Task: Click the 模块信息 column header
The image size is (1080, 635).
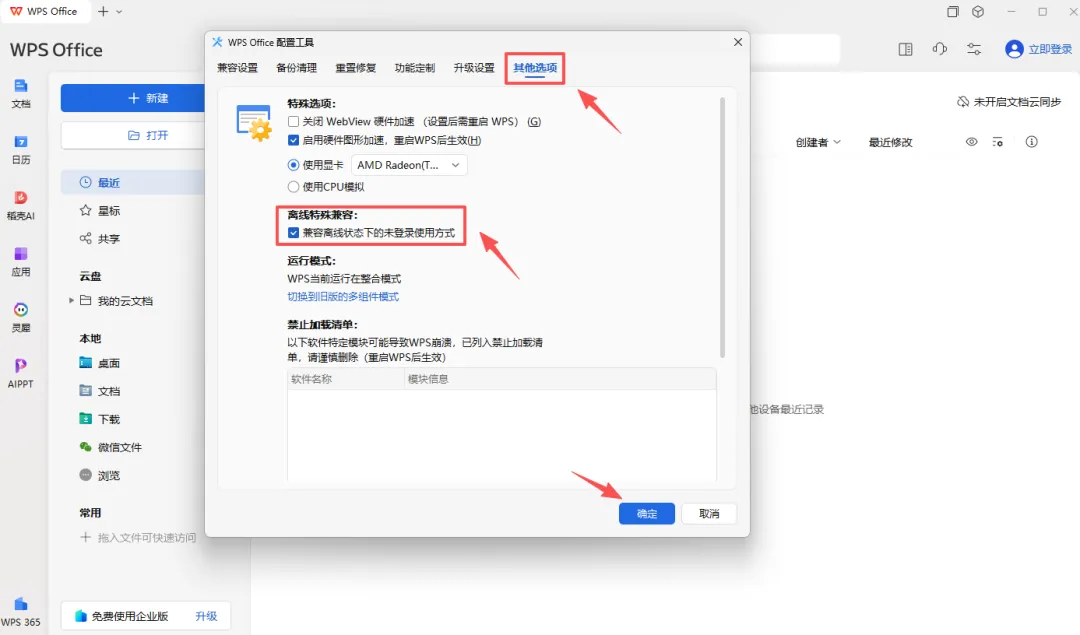Action: [560, 379]
